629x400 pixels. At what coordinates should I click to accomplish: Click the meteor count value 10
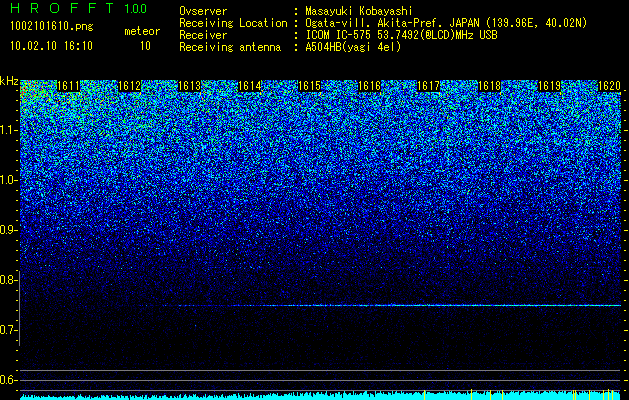pos(145,46)
